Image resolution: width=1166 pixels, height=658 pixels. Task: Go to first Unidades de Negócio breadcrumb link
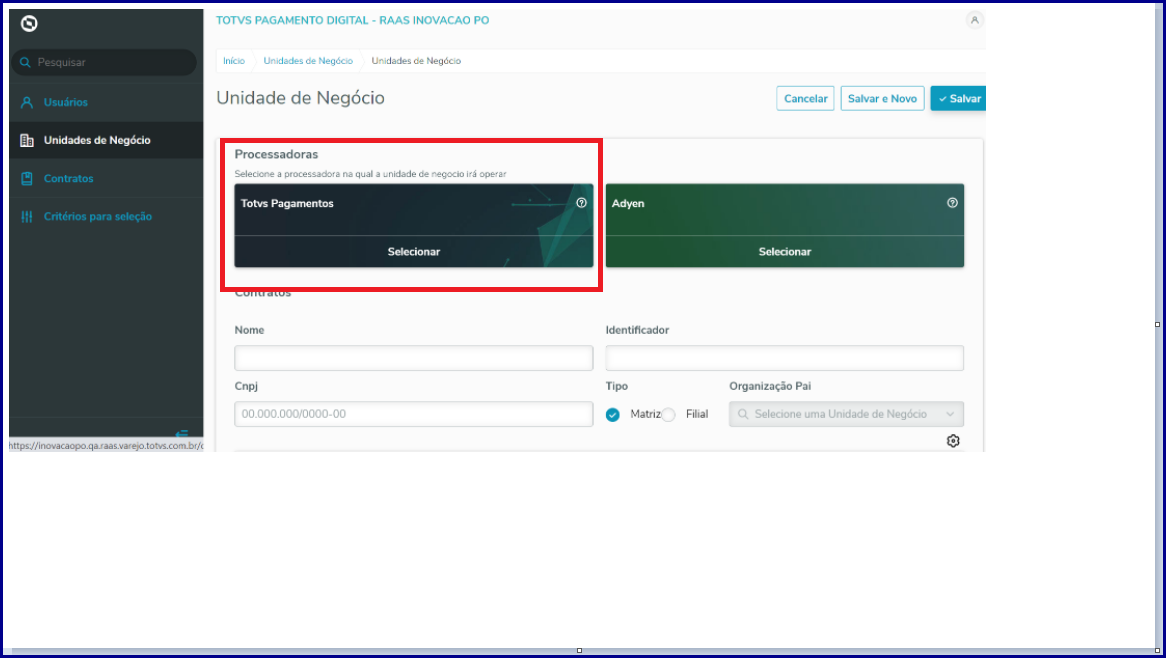308,61
